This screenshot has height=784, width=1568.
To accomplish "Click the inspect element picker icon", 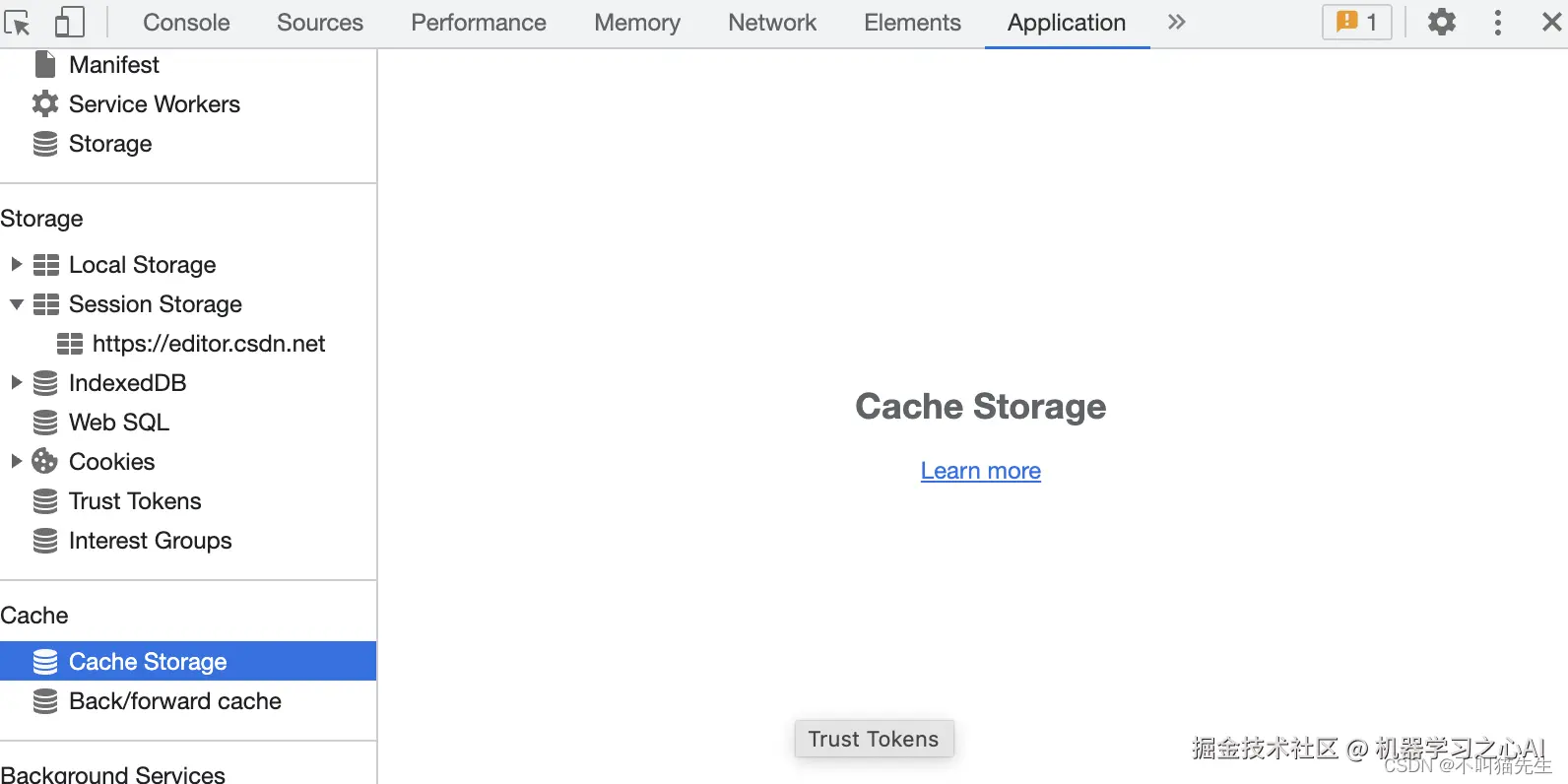I will (18, 22).
